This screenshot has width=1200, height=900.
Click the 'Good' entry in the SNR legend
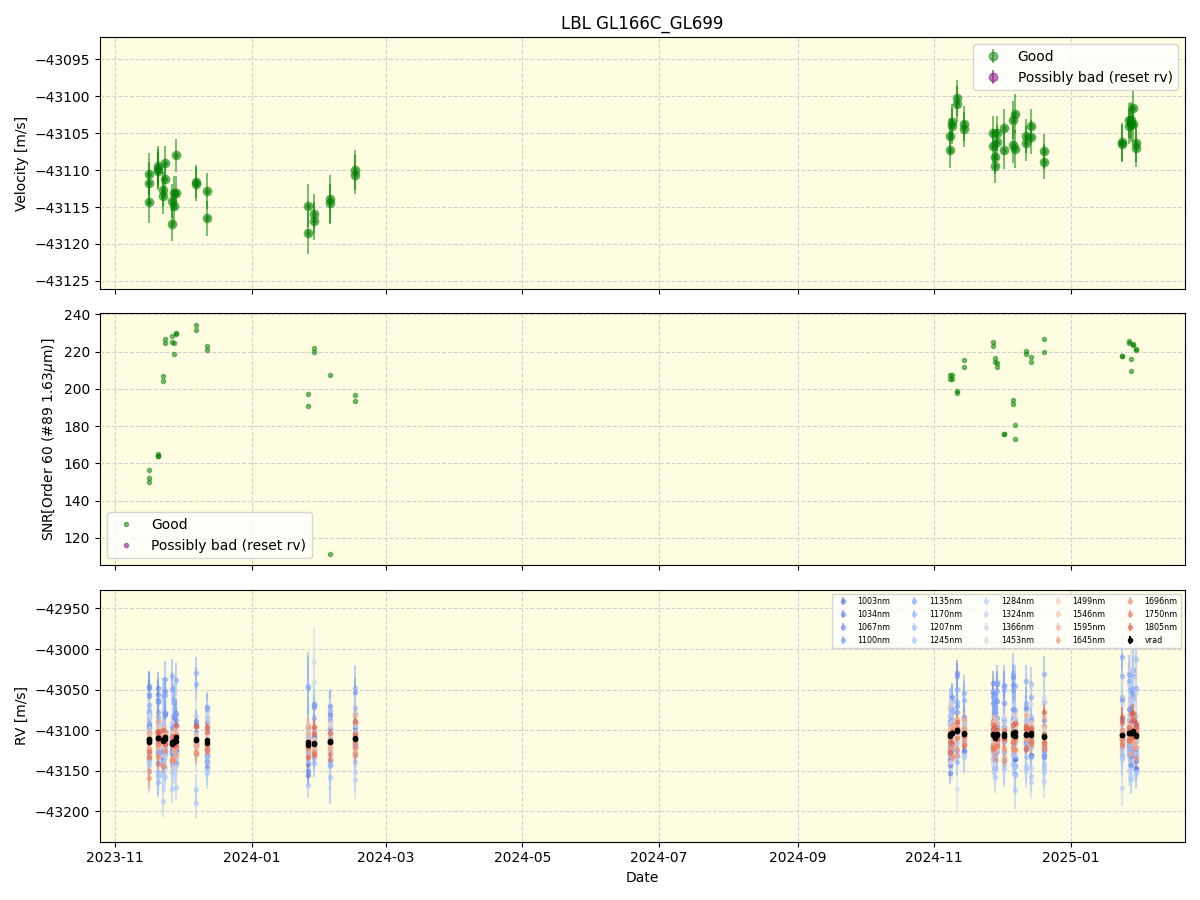click(x=169, y=524)
